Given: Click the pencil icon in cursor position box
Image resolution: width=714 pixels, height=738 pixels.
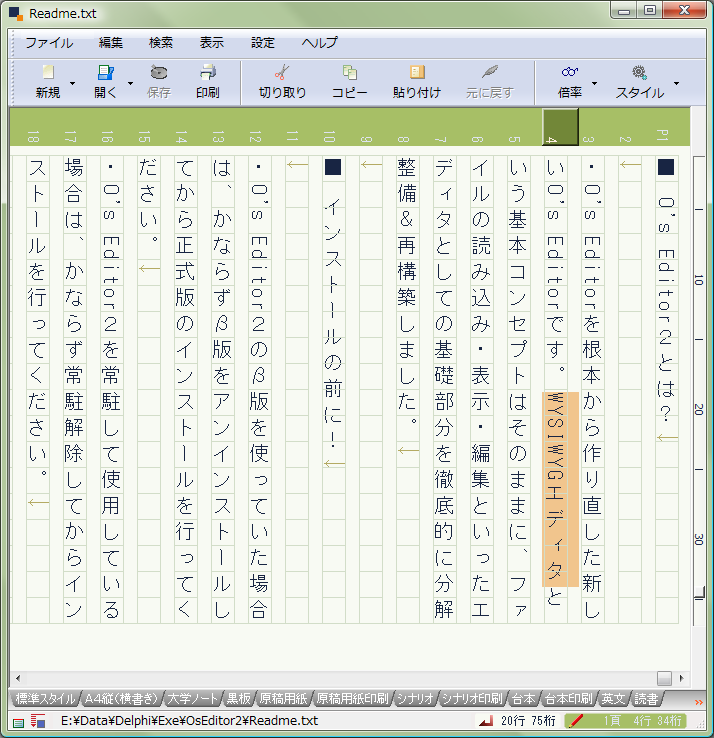Looking at the screenshot, I should click(575, 721).
